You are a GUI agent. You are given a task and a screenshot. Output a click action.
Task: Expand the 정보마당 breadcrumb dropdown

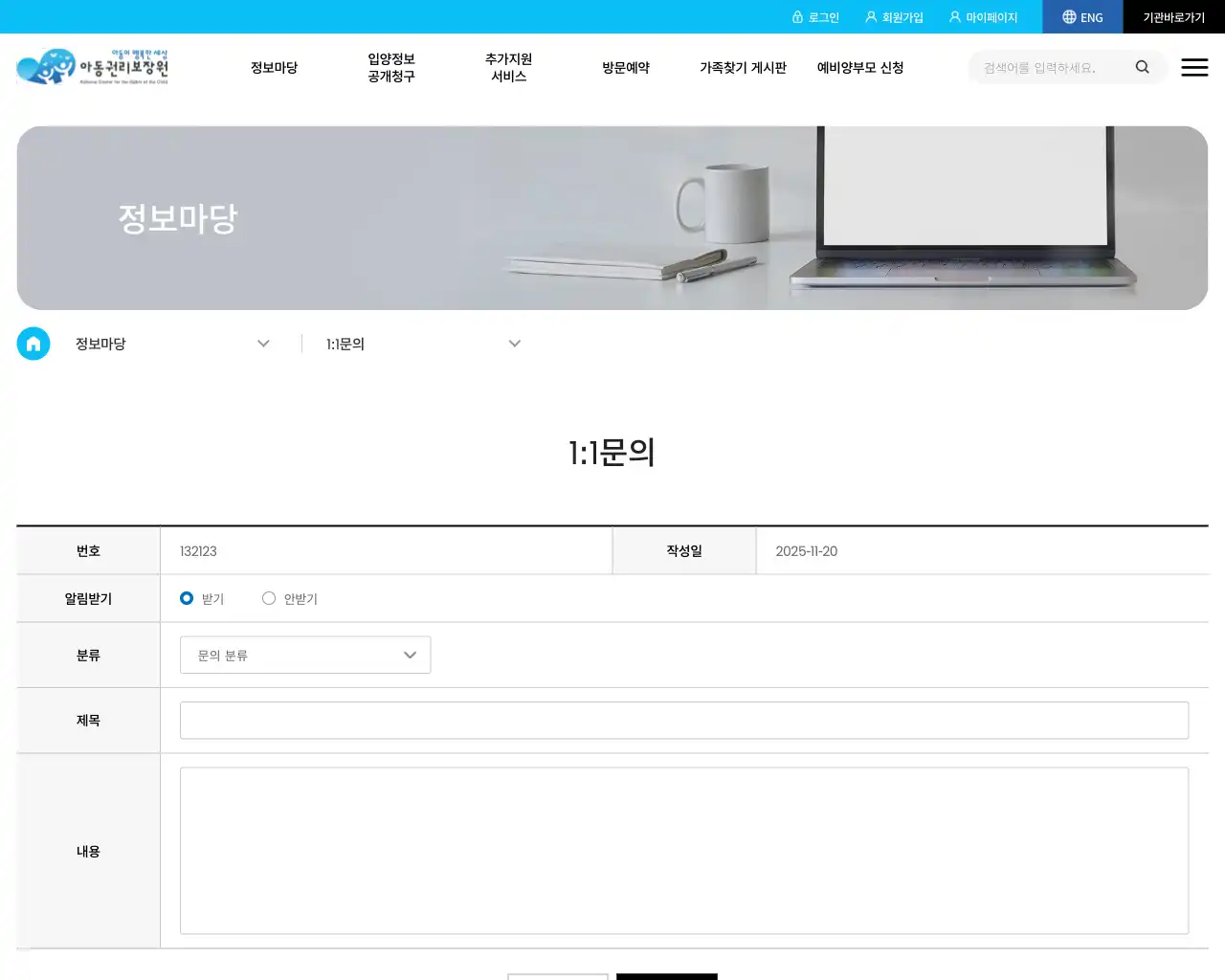pos(263,343)
